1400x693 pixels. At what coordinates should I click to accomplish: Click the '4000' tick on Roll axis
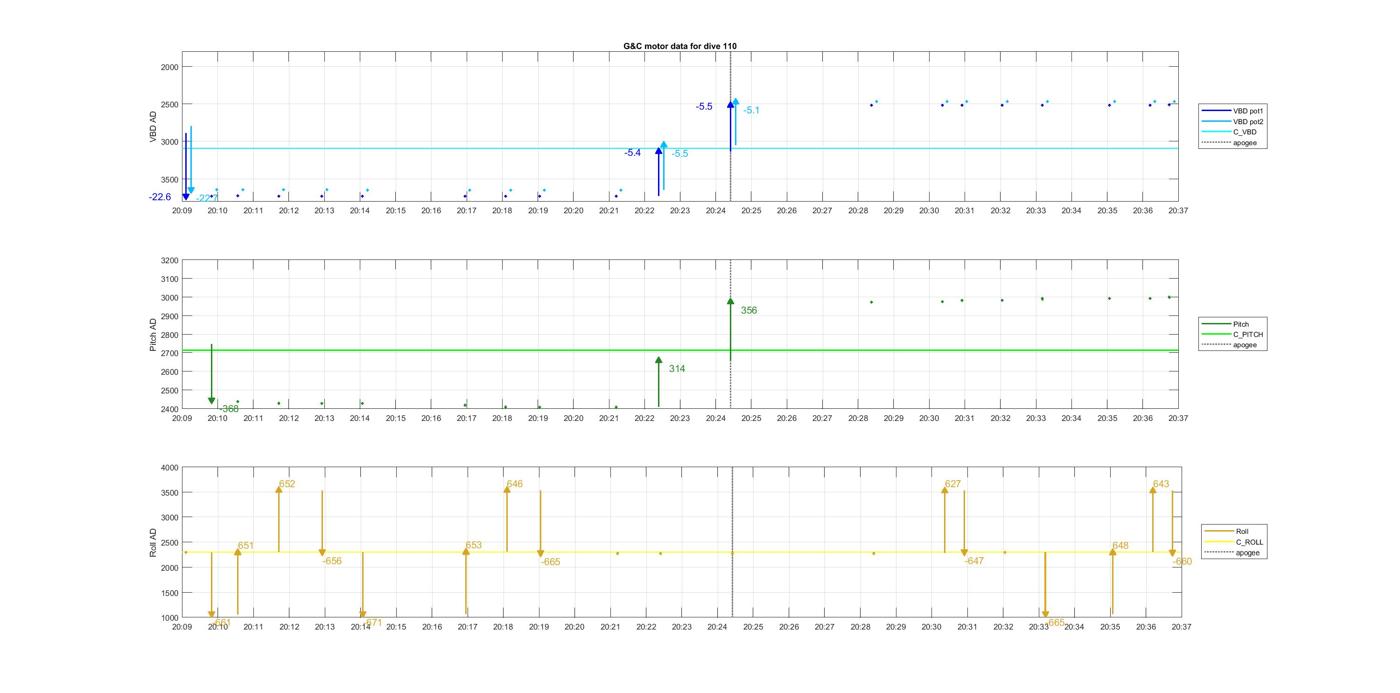tap(169, 468)
